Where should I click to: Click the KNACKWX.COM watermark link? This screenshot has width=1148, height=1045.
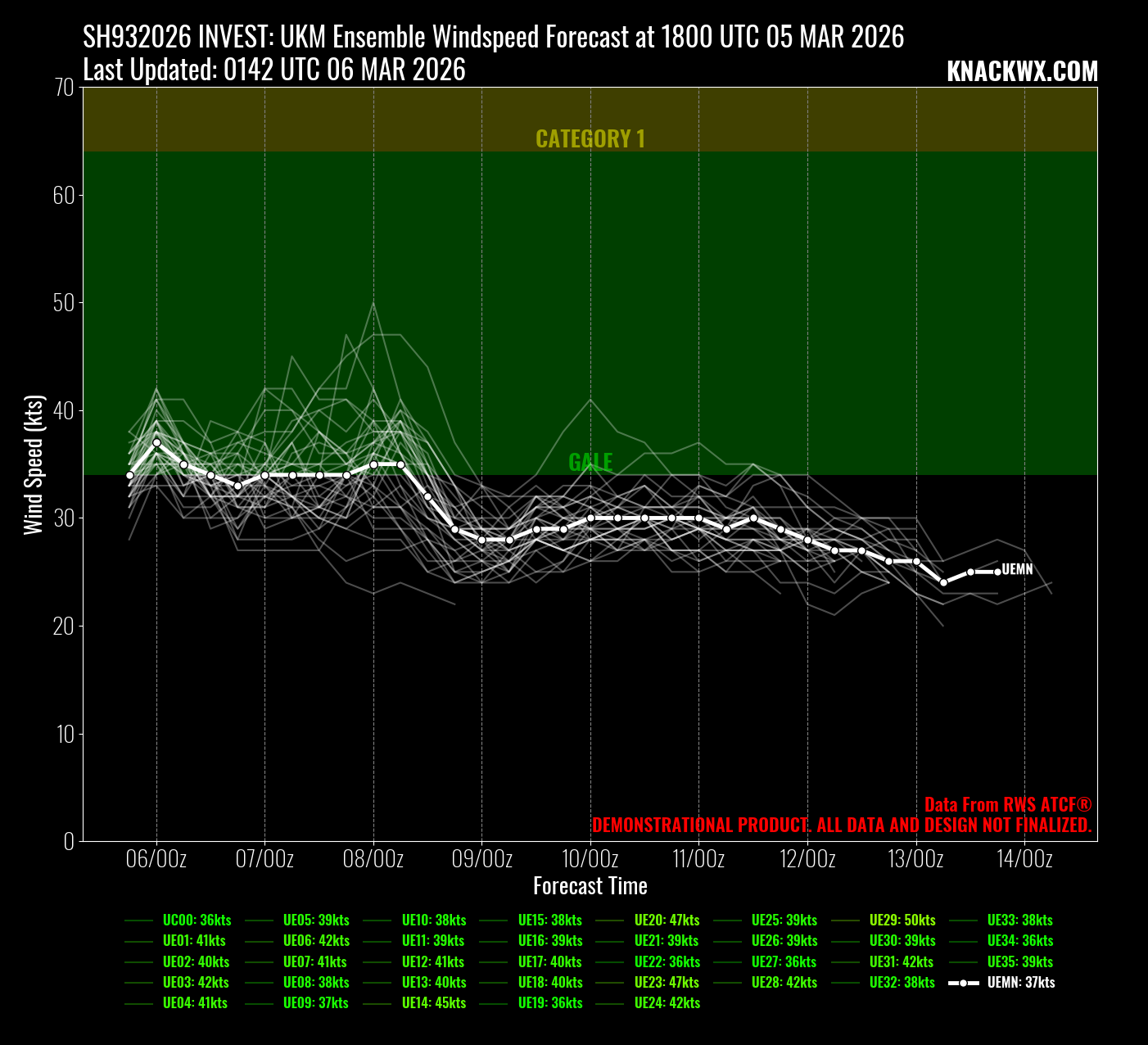(1022, 72)
